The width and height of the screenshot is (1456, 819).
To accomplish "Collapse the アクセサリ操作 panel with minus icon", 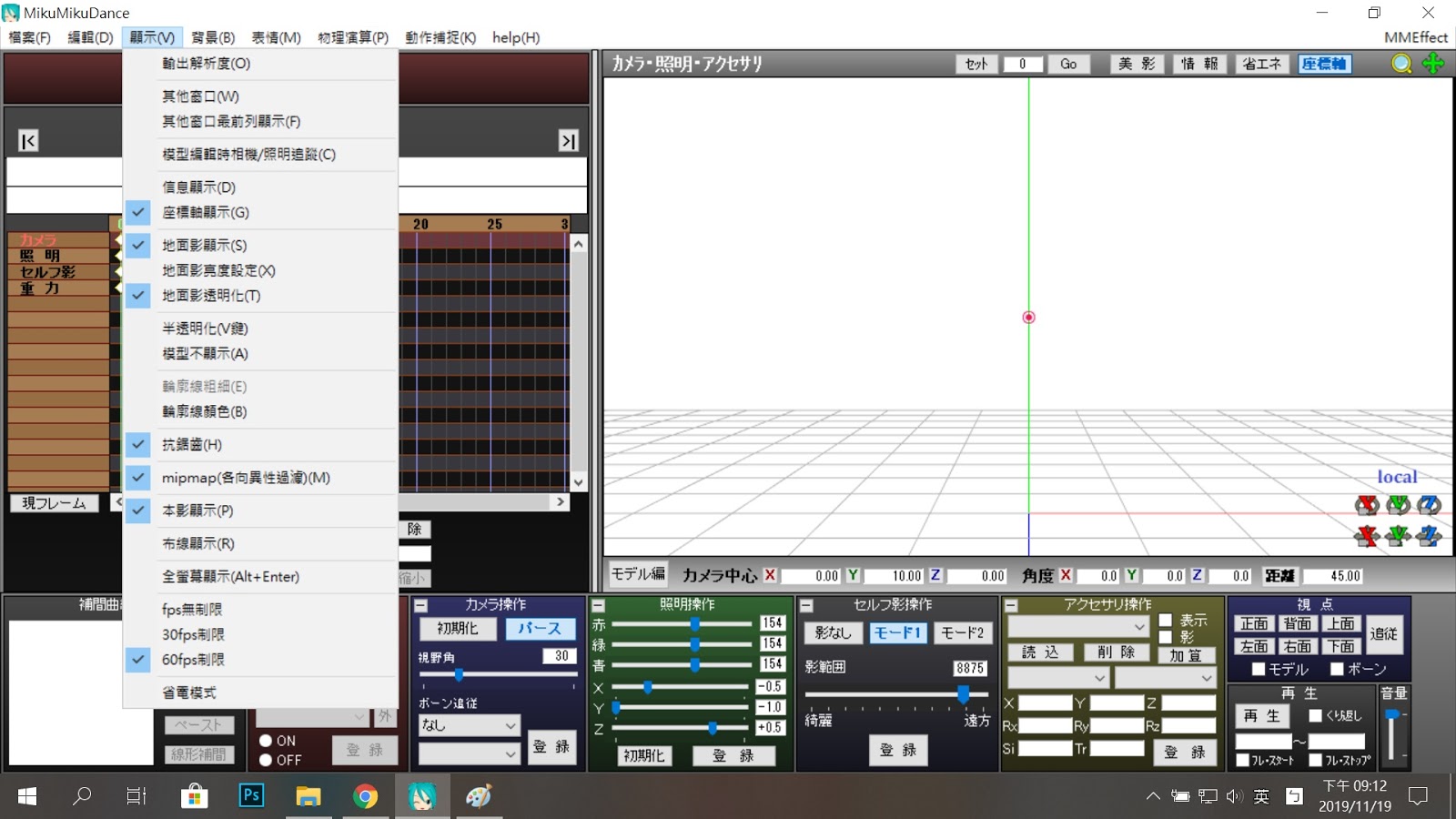I will pyautogui.click(x=1010, y=605).
